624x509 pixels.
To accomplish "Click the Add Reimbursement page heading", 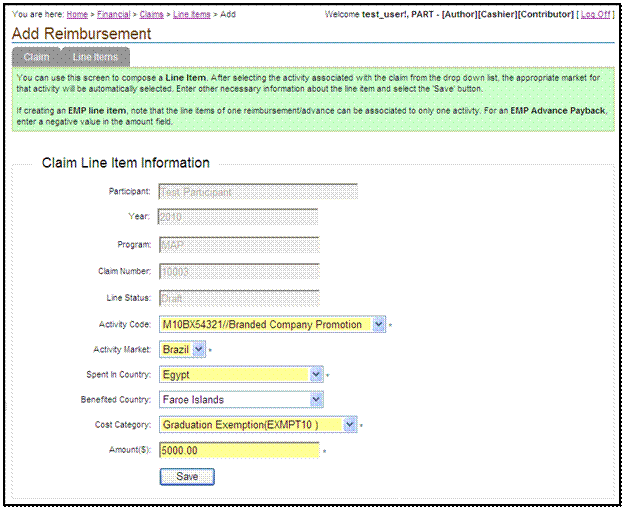I will 82,34.
